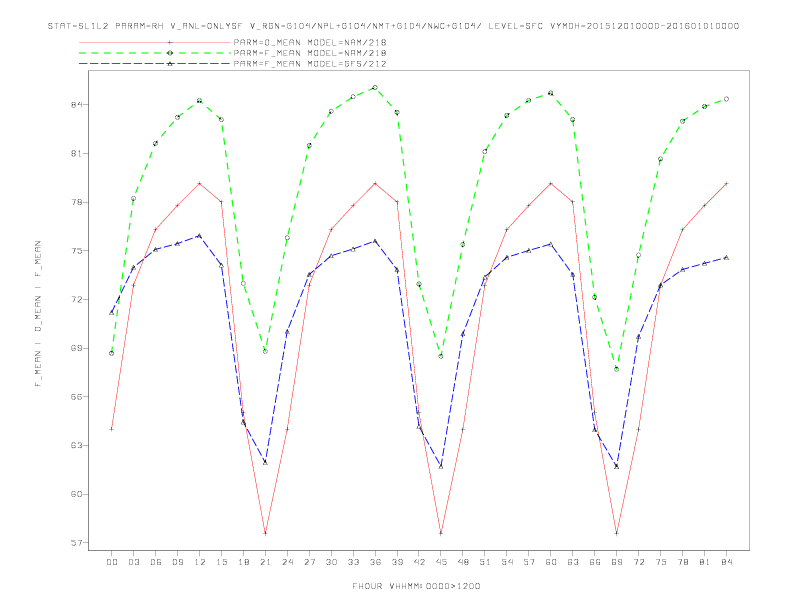Click x-axis forecast hour label 60
This screenshot has height=612, width=792.
coord(551,562)
